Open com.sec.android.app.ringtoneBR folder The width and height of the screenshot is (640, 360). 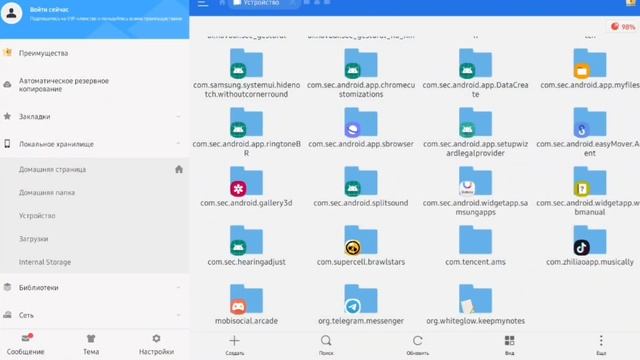click(x=246, y=132)
